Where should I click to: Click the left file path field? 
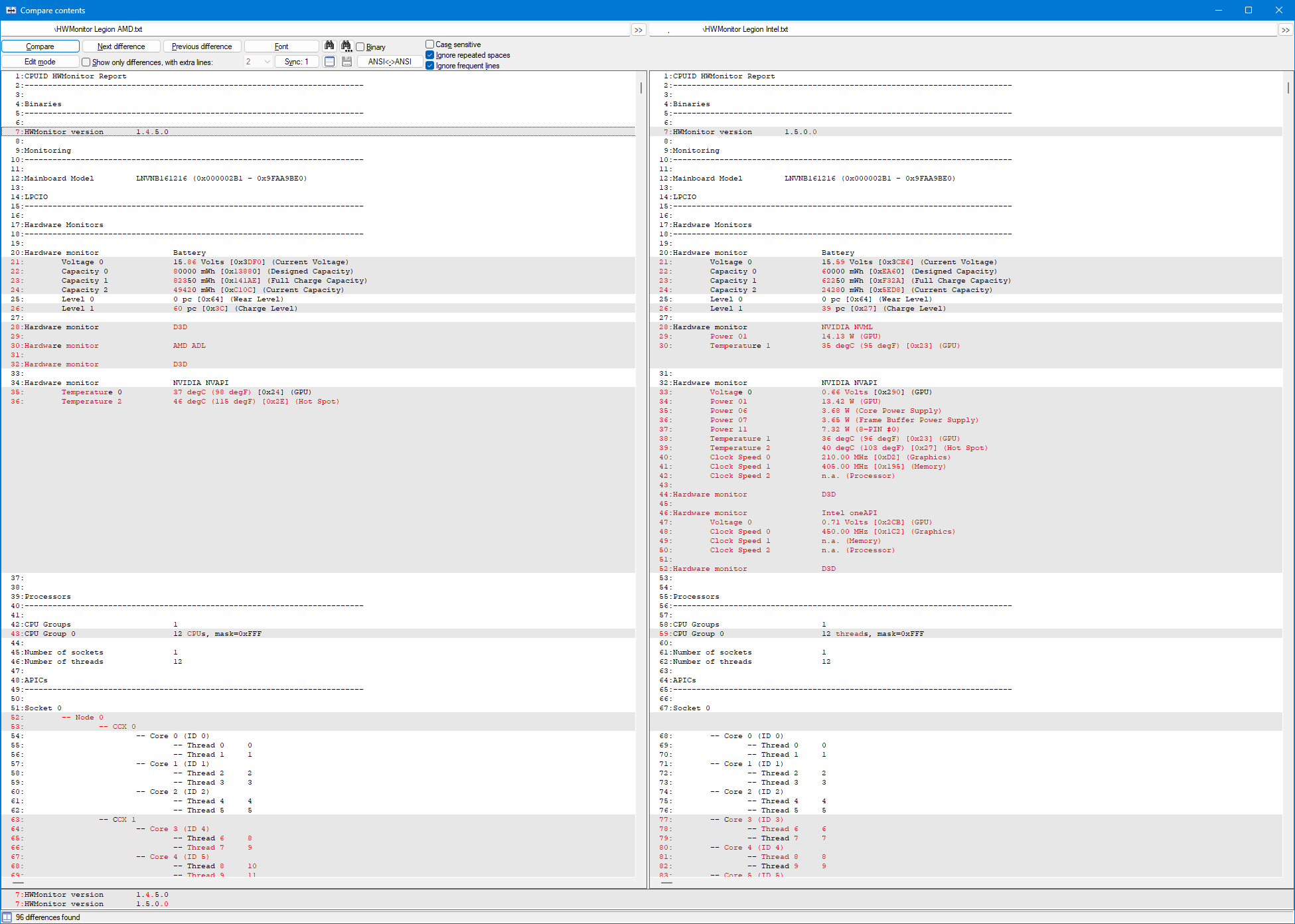315,29
